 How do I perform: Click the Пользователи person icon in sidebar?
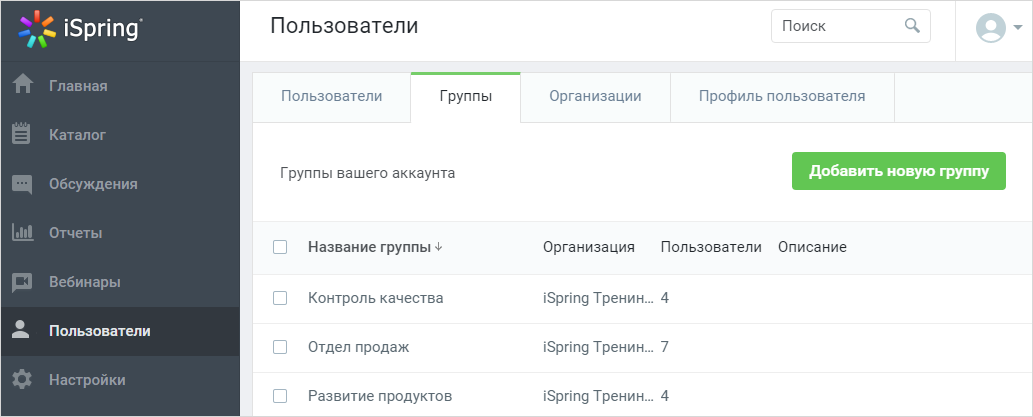22,331
